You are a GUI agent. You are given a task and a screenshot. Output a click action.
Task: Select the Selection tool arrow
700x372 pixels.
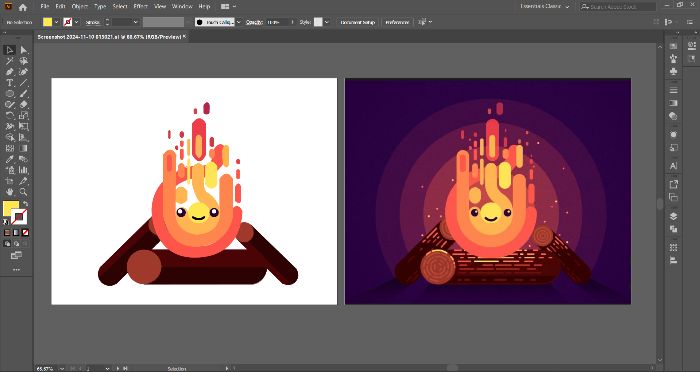click(9, 50)
